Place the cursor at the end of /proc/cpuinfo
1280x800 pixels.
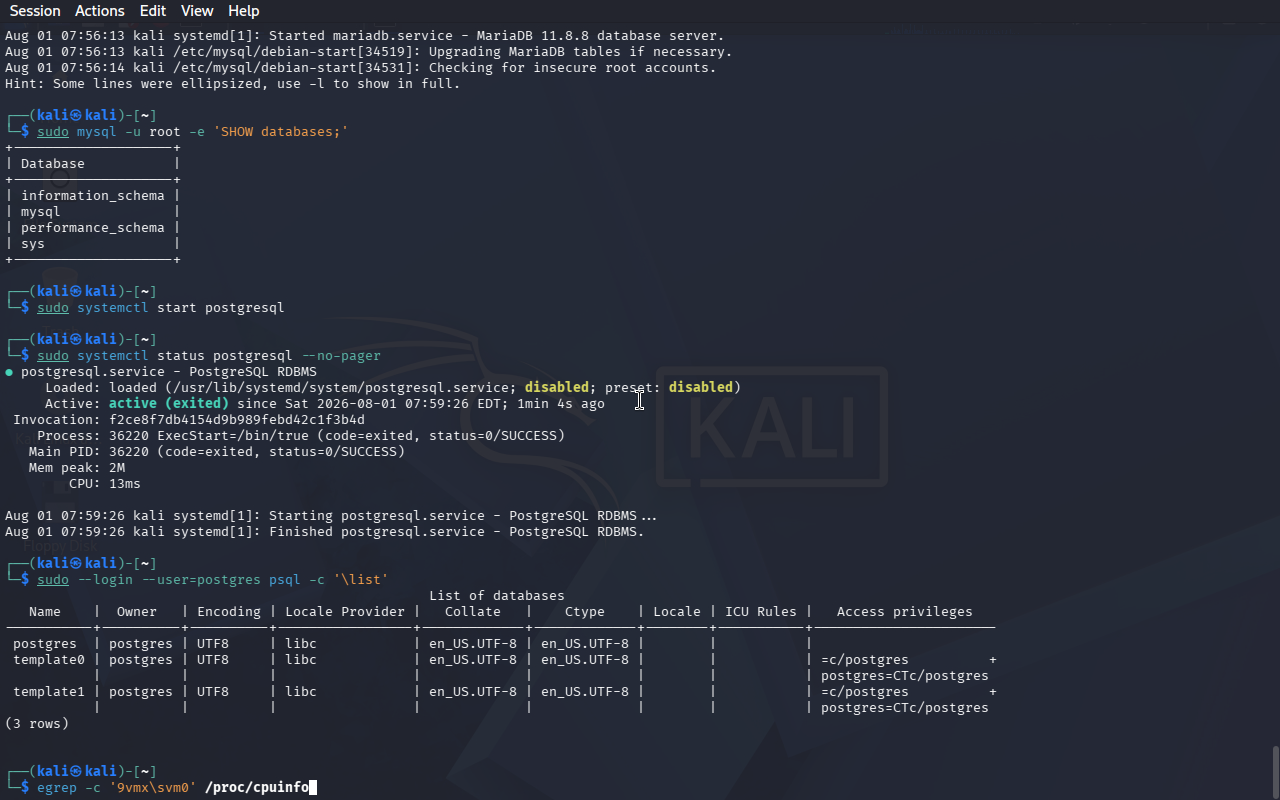click(x=309, y=788)
